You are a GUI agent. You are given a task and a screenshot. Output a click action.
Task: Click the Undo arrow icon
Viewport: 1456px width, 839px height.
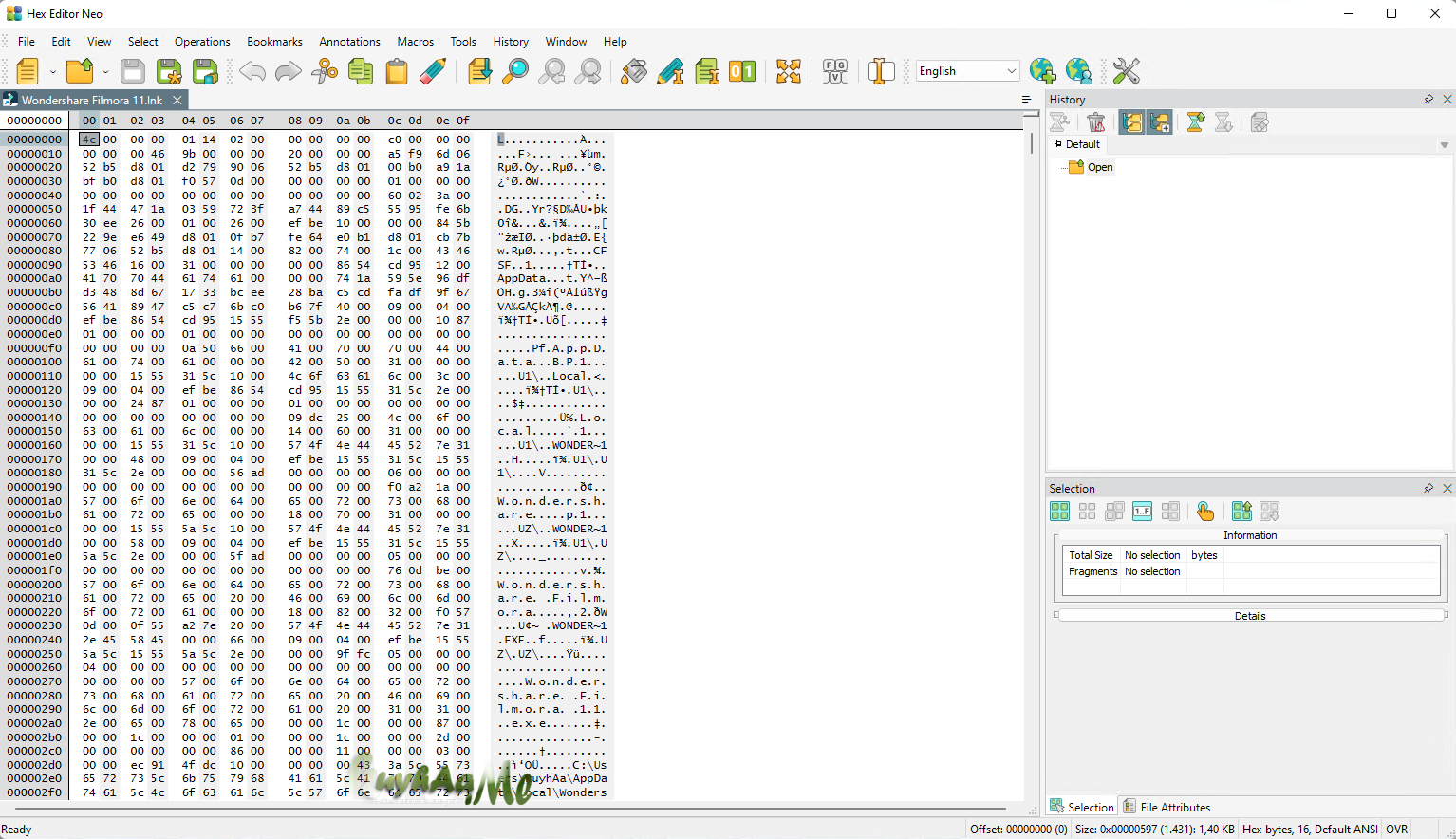[x=252, y=71]
